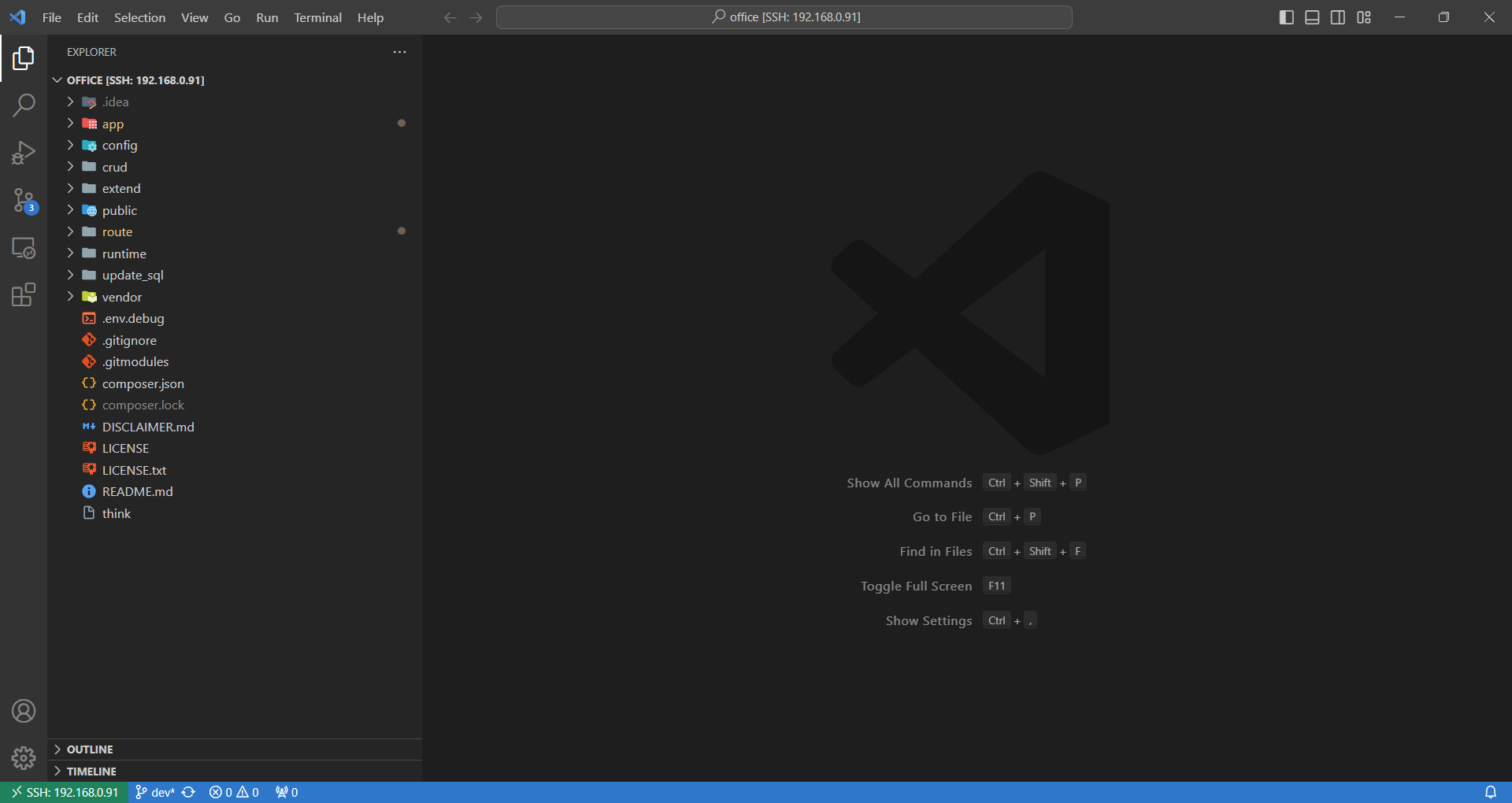Open the composer.lock file
The height and width of the screenshot is (803, 1512).
235,405
